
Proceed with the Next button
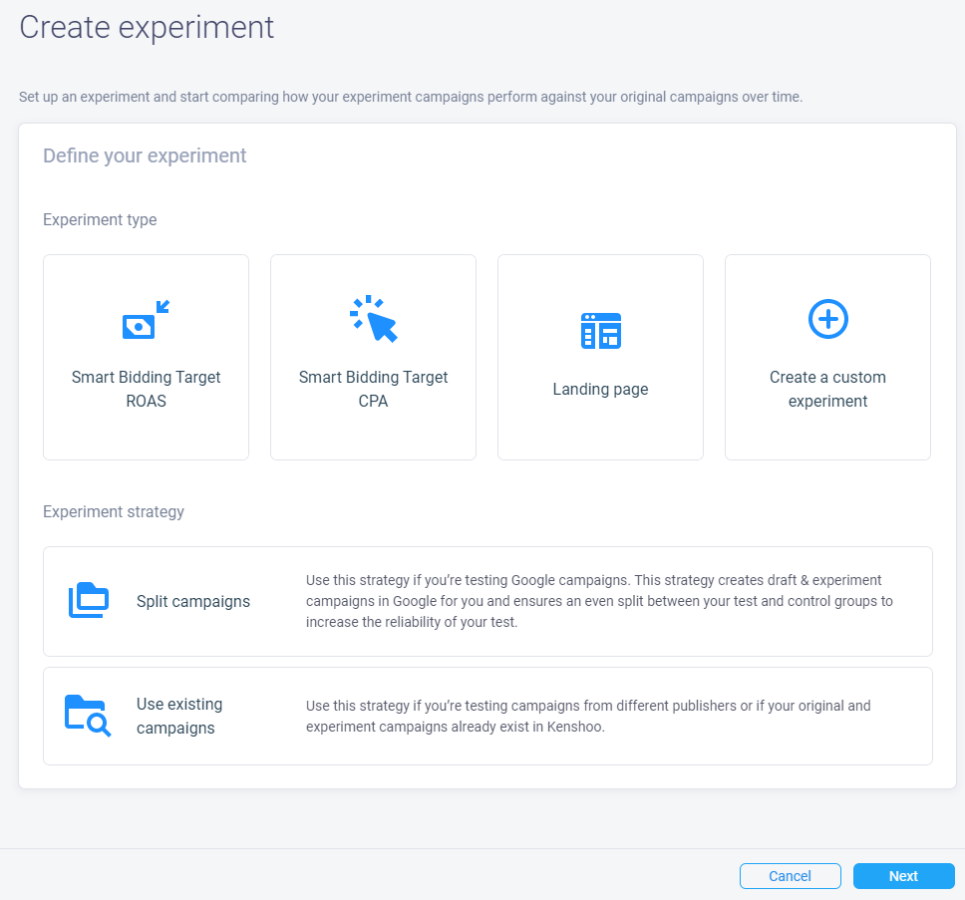903,876
